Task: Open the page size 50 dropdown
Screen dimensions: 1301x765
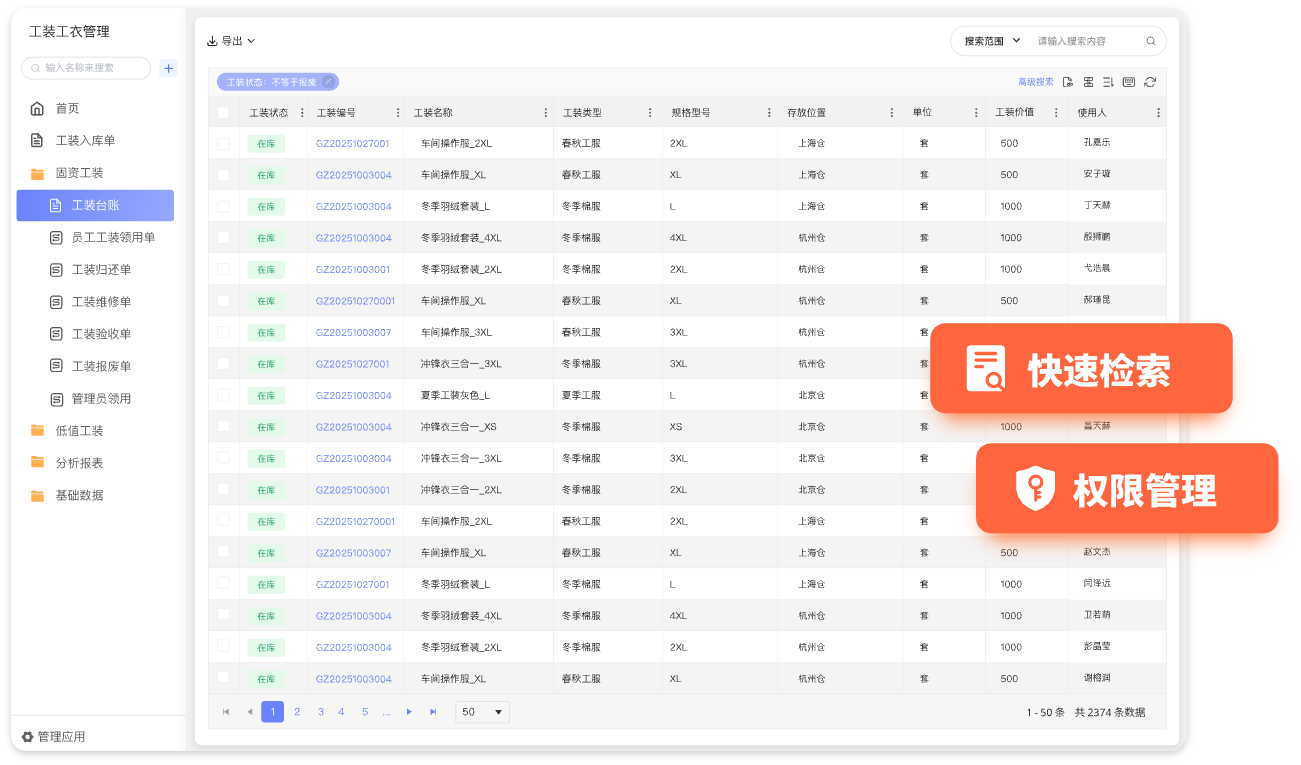Action: 482,712
